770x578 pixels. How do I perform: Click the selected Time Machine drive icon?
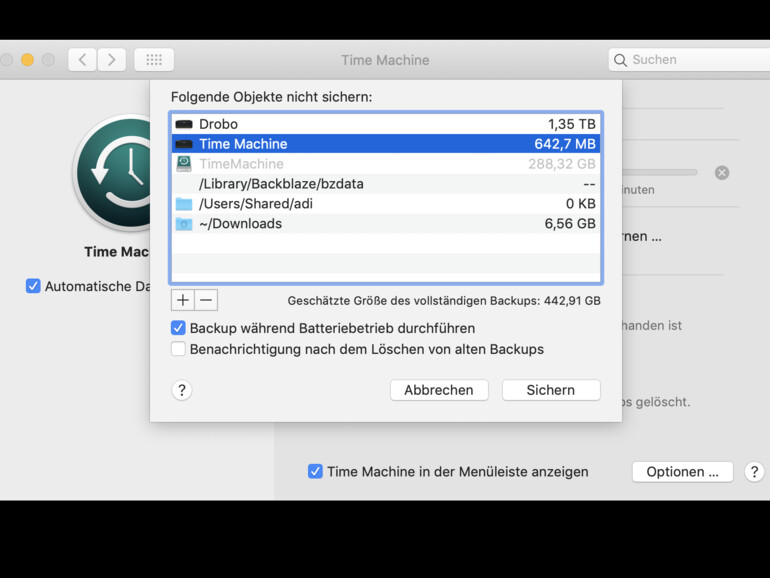184,144
